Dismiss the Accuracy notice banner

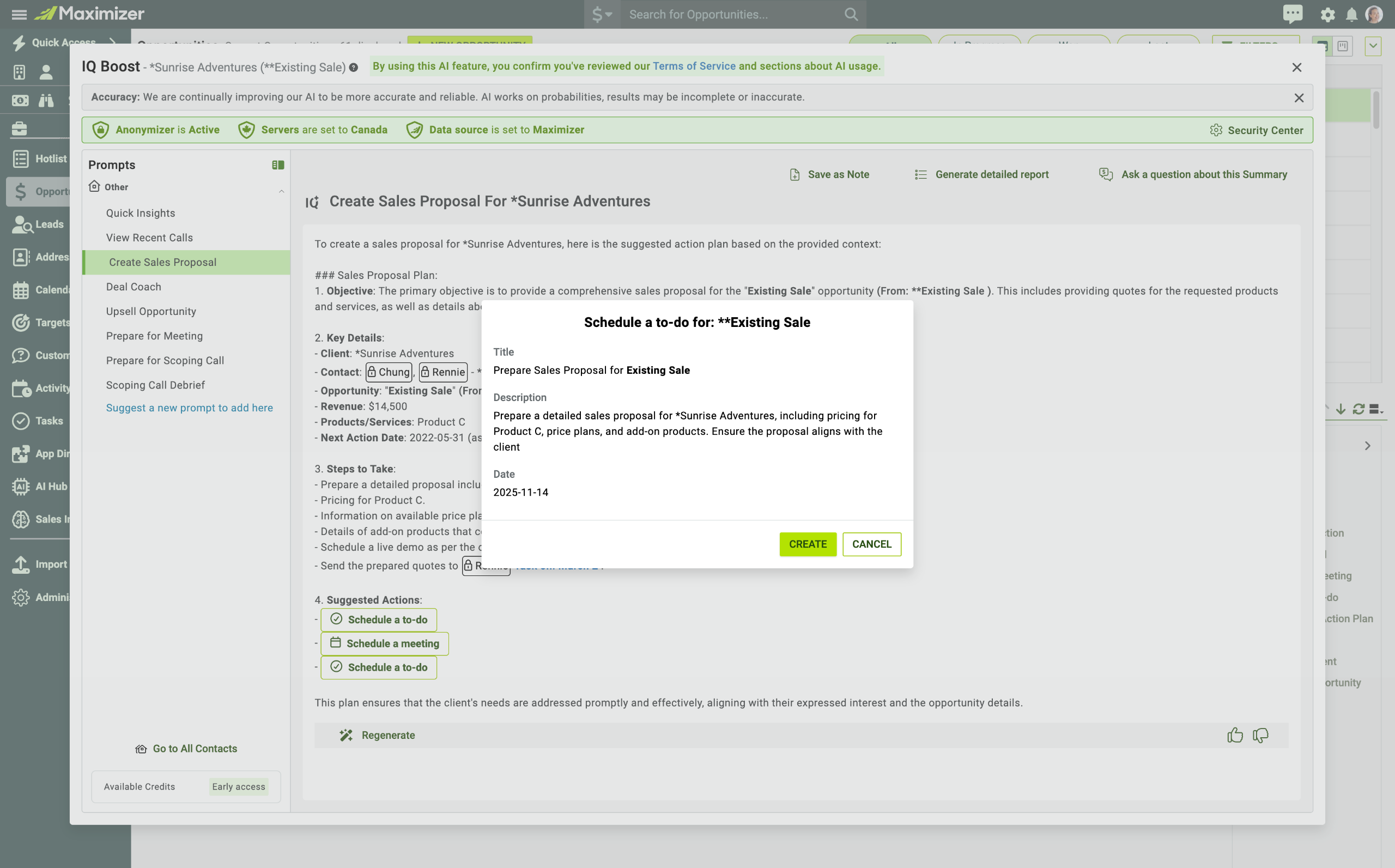[x=1299, y=98]
